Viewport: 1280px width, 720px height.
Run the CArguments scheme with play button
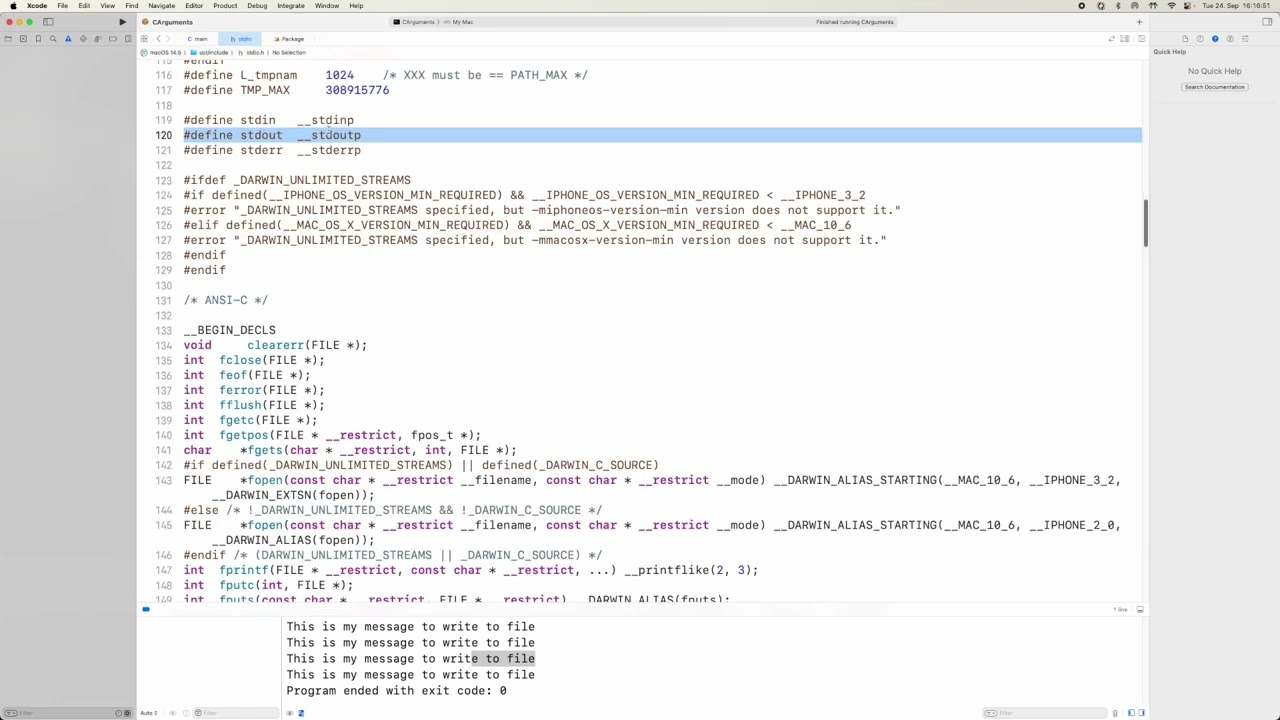point(122,22)
